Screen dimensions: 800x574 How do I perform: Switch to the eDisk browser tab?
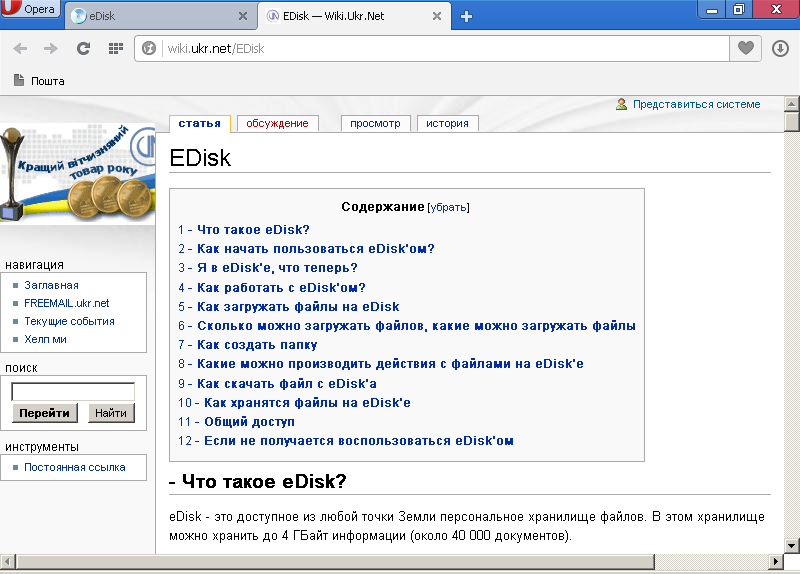click(x=161, y=16)
